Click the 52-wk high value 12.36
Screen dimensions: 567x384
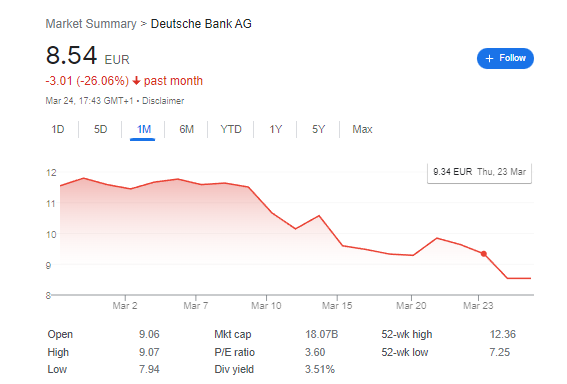pos(503,334)
